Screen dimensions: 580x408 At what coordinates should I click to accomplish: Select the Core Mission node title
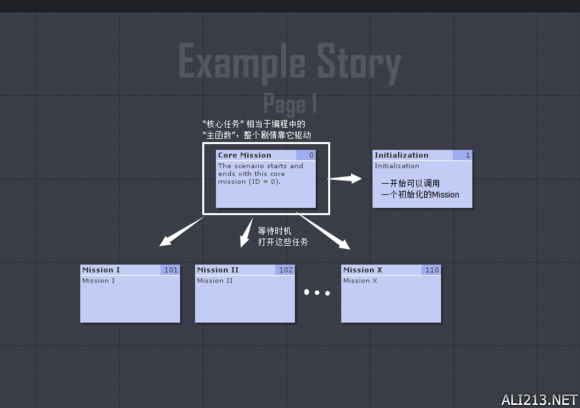click(x=245, y=155)
